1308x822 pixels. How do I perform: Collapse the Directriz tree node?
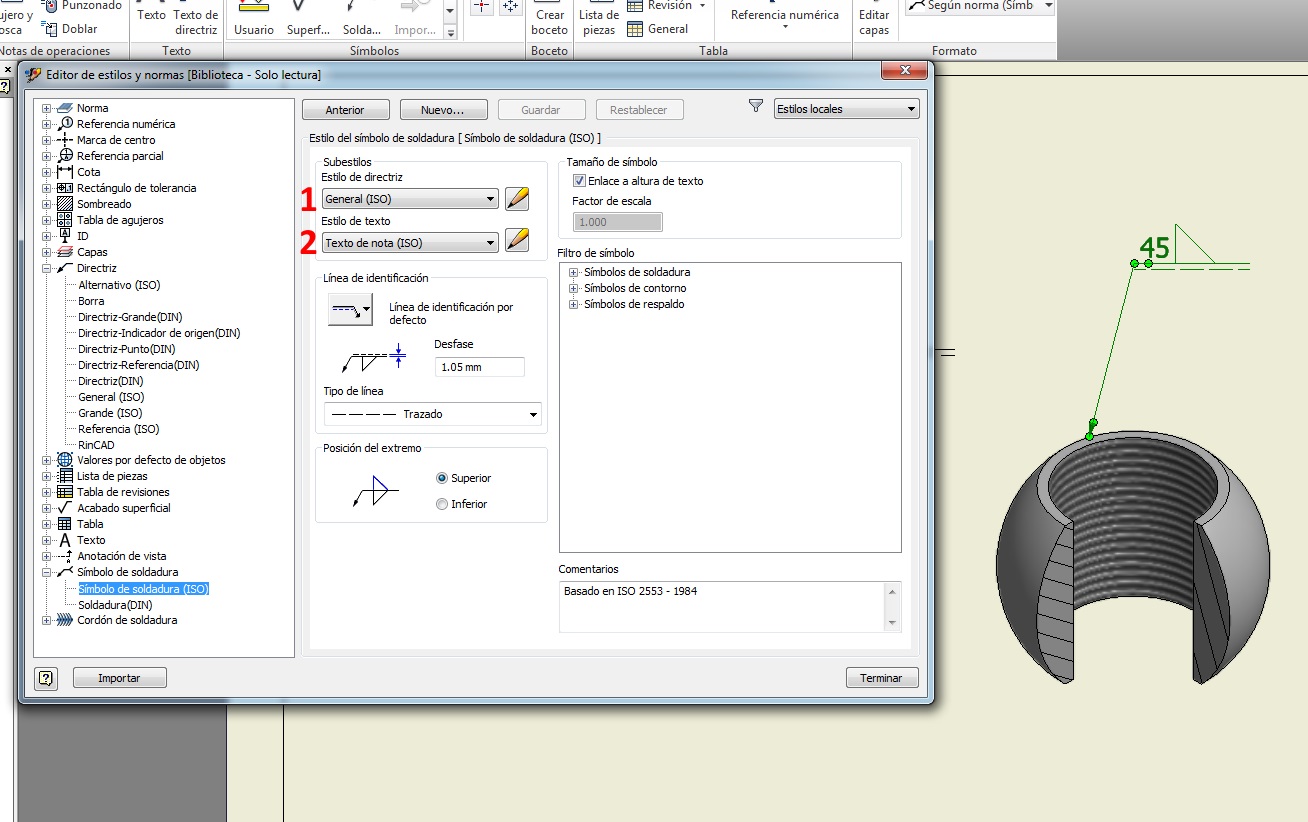tap(46, 268)
